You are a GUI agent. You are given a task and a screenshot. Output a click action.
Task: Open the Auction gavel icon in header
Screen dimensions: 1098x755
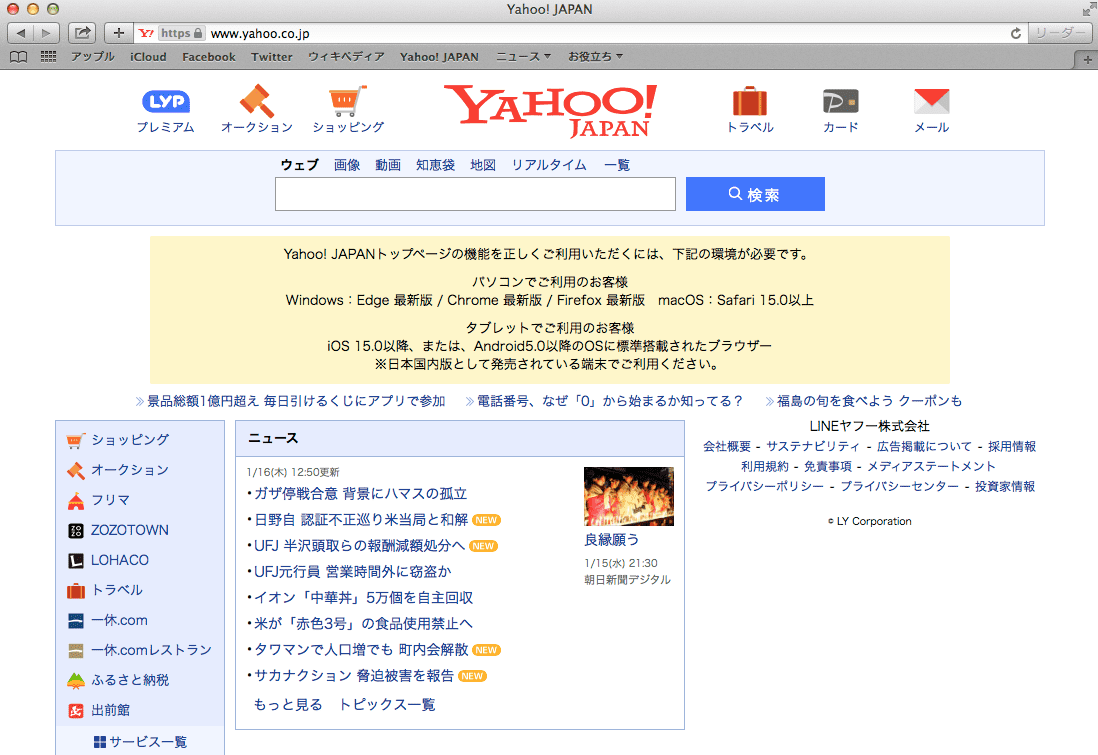256,101
